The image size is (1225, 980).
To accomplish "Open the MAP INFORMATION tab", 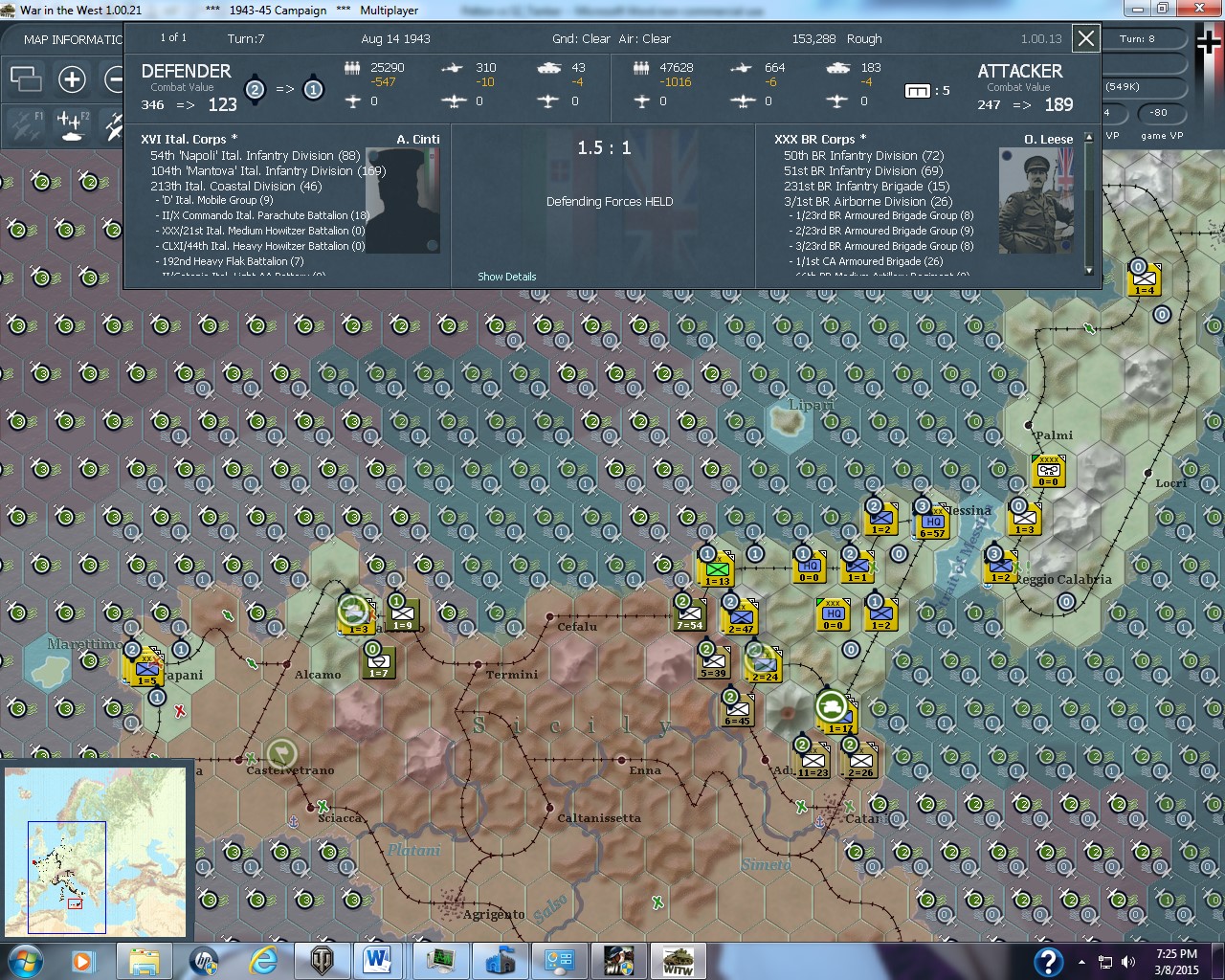I will tap(73, 39).
